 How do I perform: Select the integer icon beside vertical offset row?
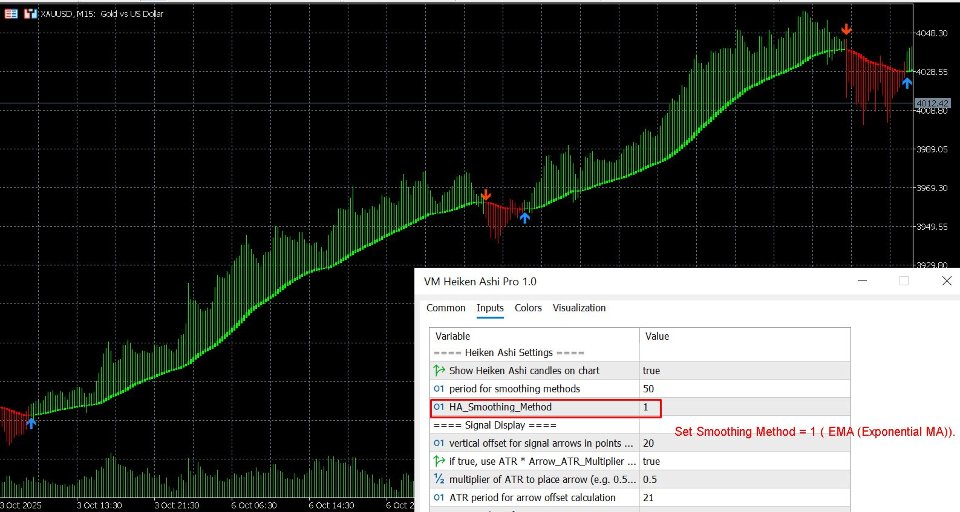(x=439, y=443)
